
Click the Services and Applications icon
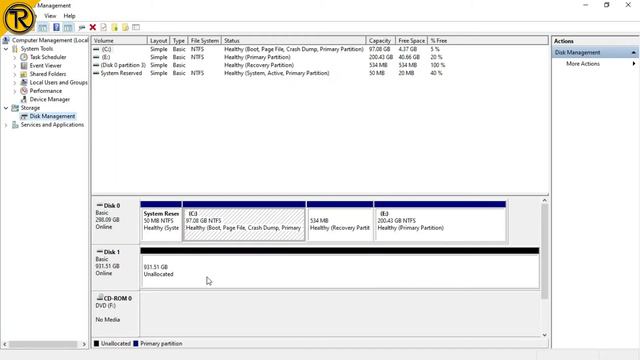point(15,125)
